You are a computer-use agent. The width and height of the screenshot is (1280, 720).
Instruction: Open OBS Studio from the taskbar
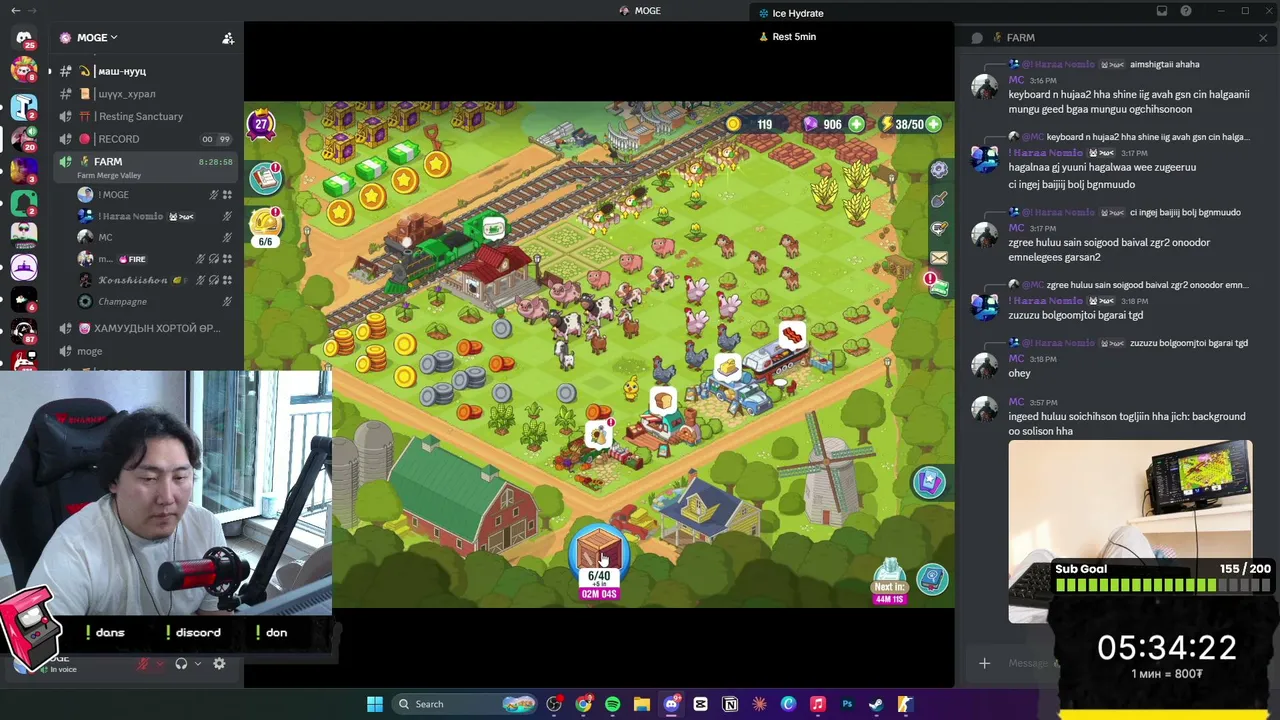554,704
